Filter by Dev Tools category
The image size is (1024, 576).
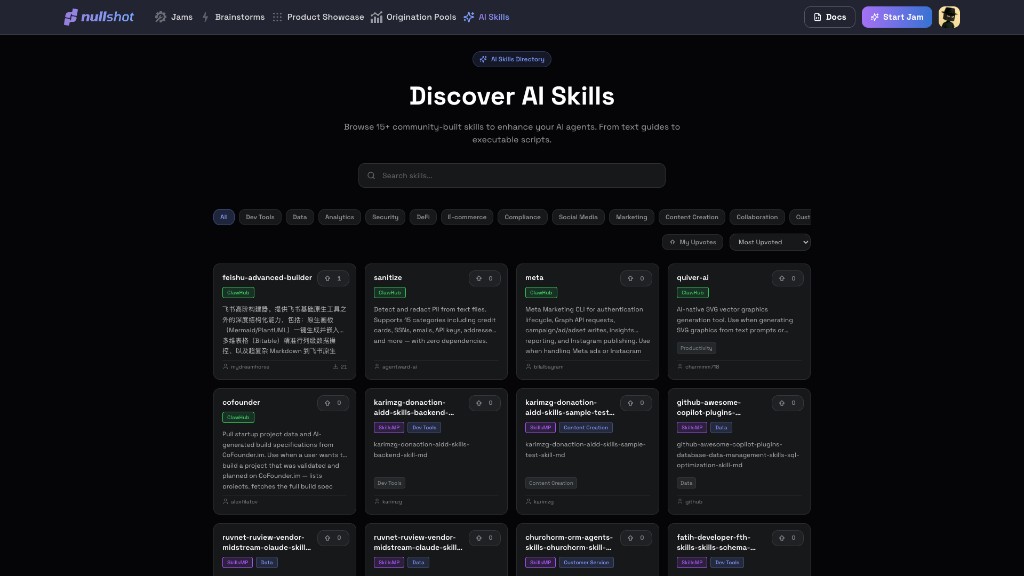260,217
